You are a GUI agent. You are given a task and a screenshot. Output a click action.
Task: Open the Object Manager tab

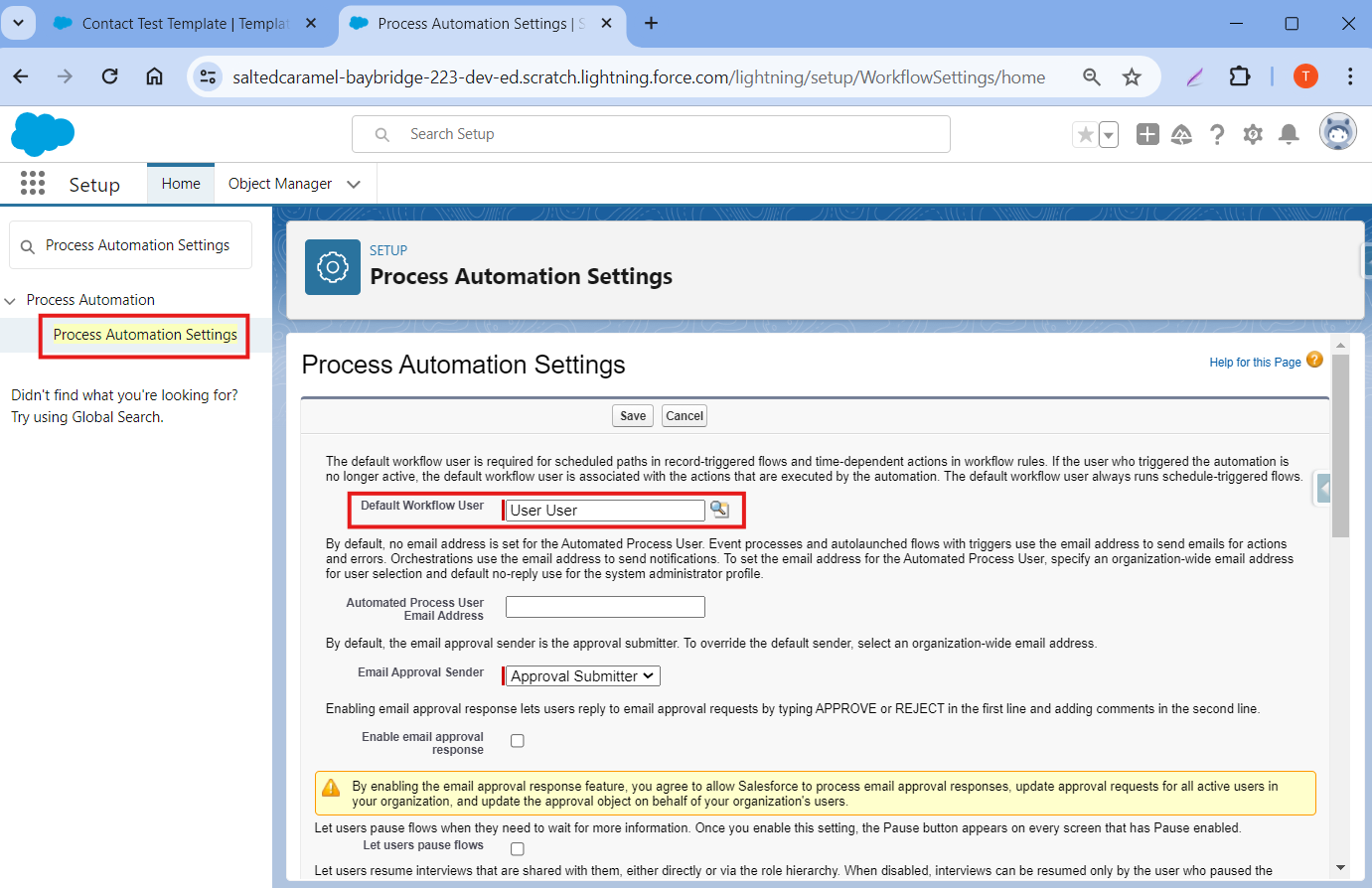click(280, 184)
